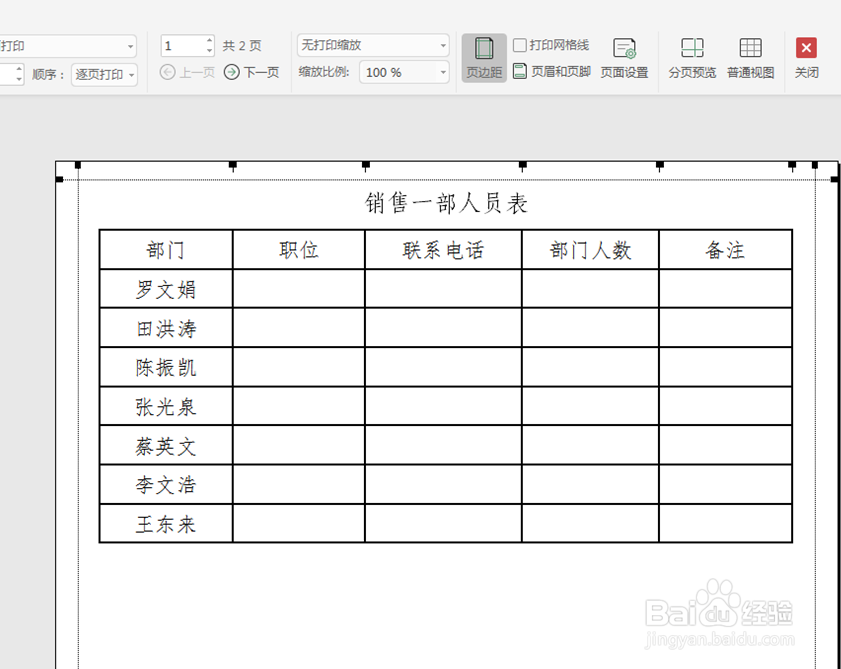Toggle the 页边距 margin display on
Image resolution: width=841 pixels, height=669 pixels.
[x=483, y=59]
